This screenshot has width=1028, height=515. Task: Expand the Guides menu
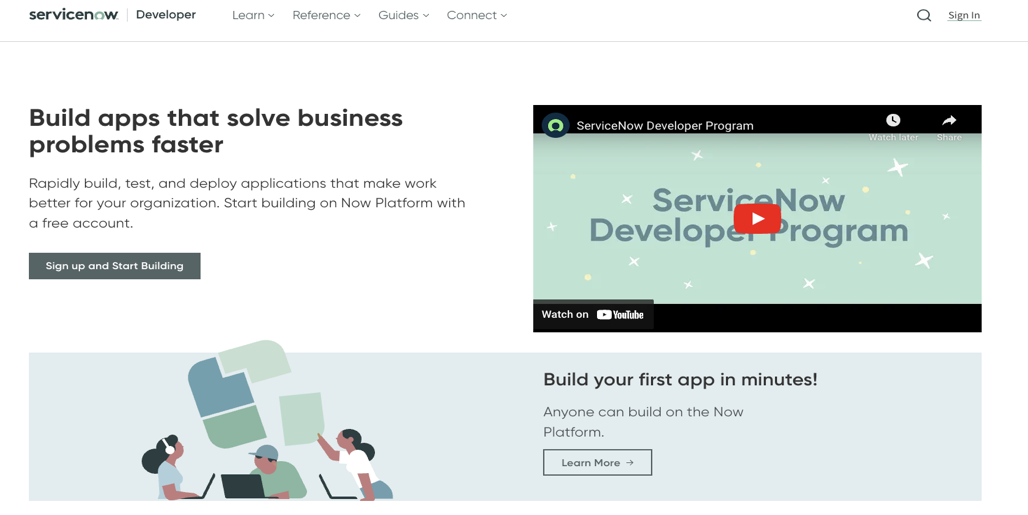[x=403, y=15]
